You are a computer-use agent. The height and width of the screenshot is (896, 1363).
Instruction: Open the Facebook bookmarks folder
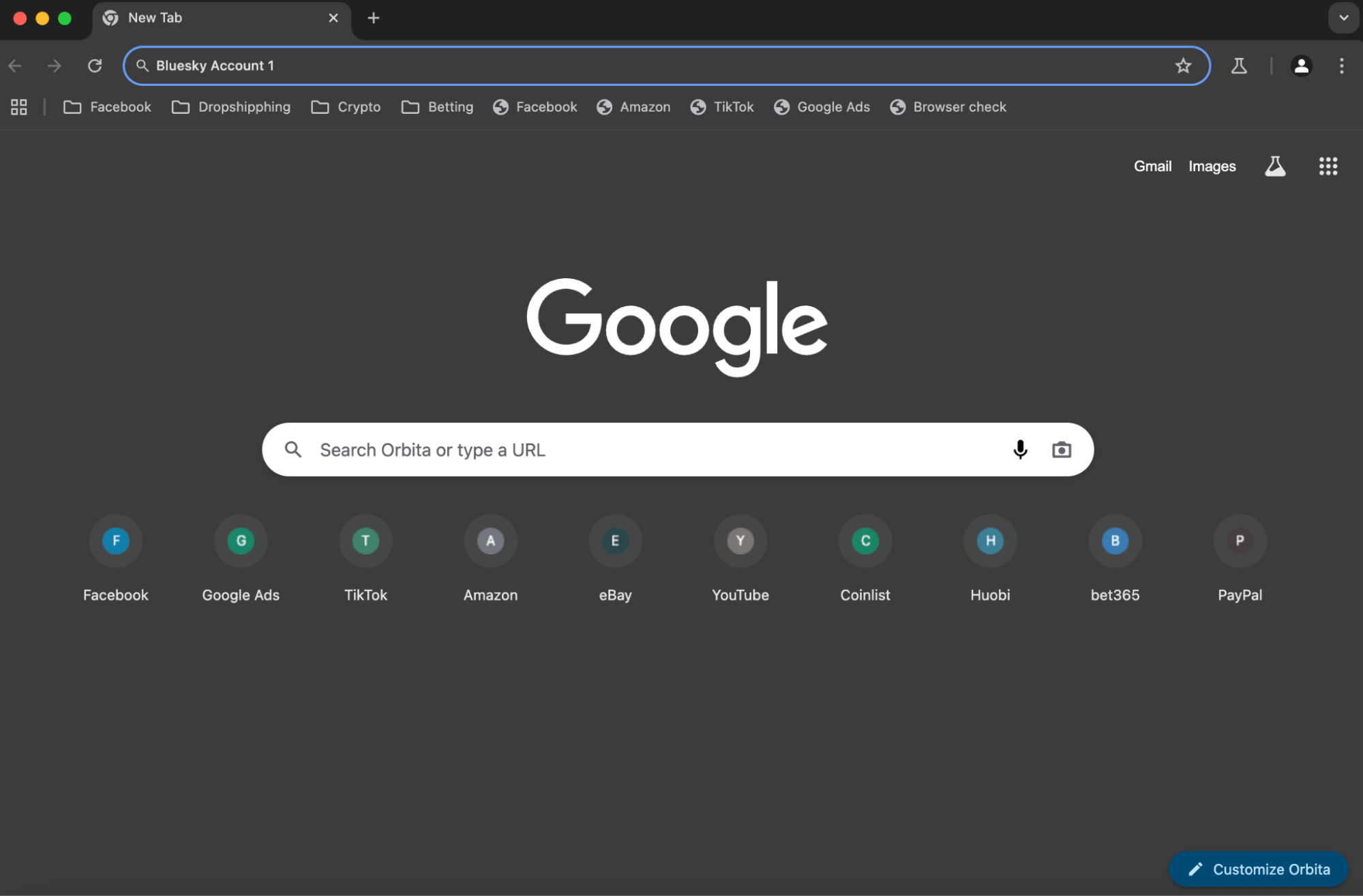click(108, 107)
